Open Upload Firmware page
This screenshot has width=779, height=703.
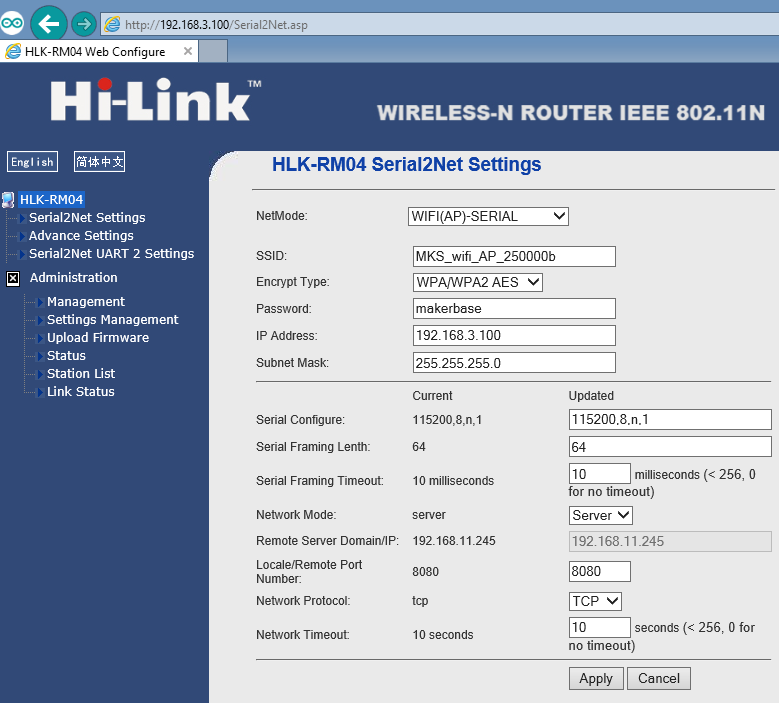98,338
